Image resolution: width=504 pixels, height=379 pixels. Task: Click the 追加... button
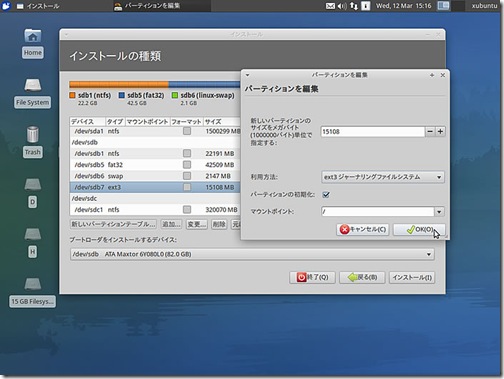pyautogui.click(x=171, y=224)
